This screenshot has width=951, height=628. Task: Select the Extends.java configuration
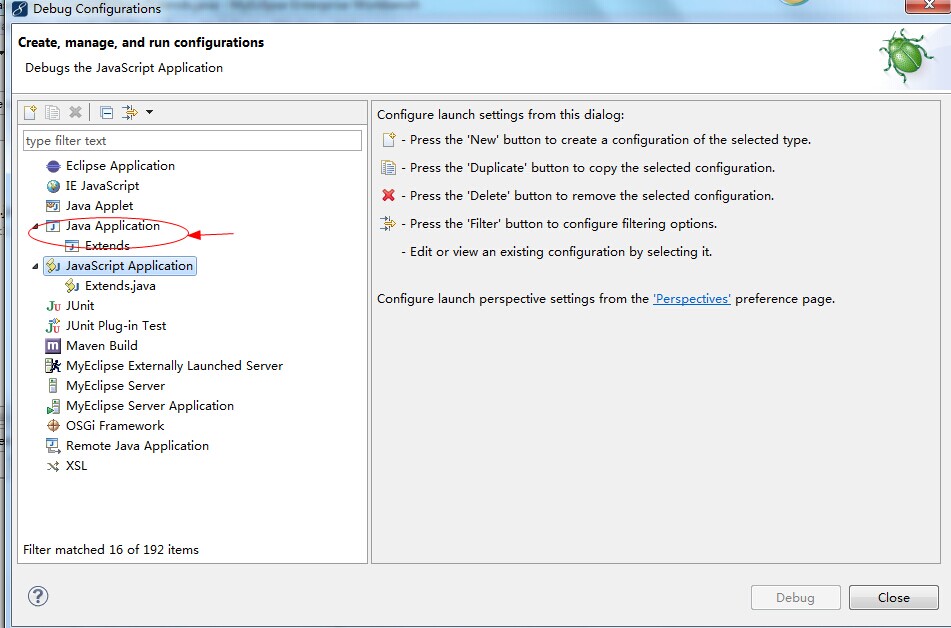click(120, 286)
